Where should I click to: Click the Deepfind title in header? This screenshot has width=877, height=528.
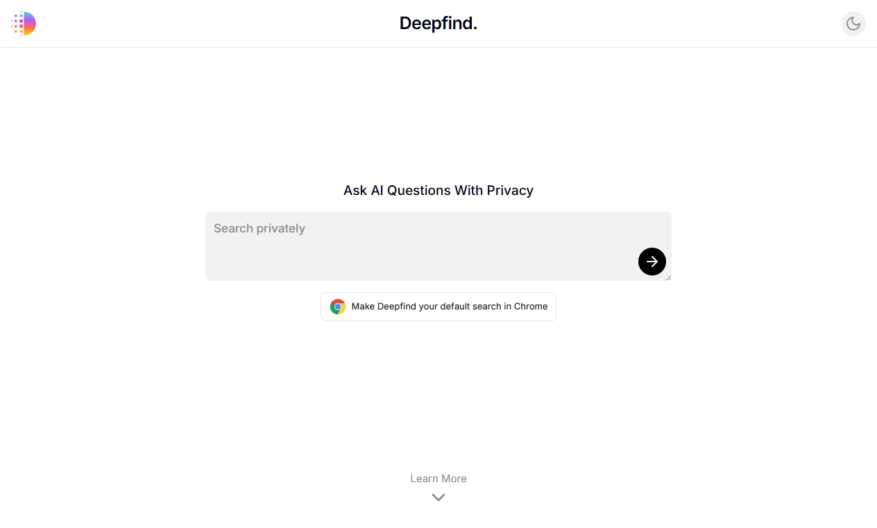438,23
